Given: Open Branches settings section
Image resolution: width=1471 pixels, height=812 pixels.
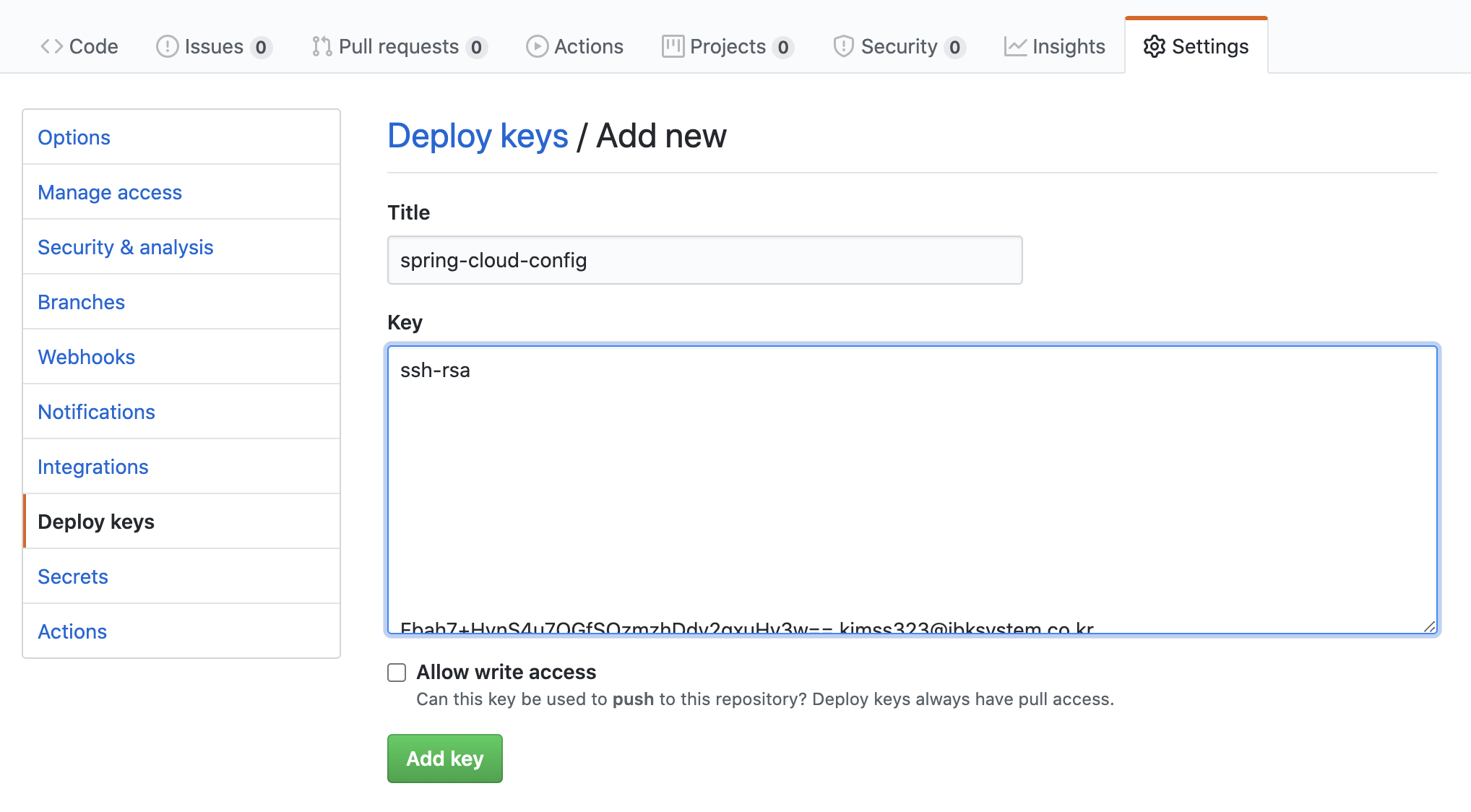Looking at the screenshot, I should [x=82, y=302].
